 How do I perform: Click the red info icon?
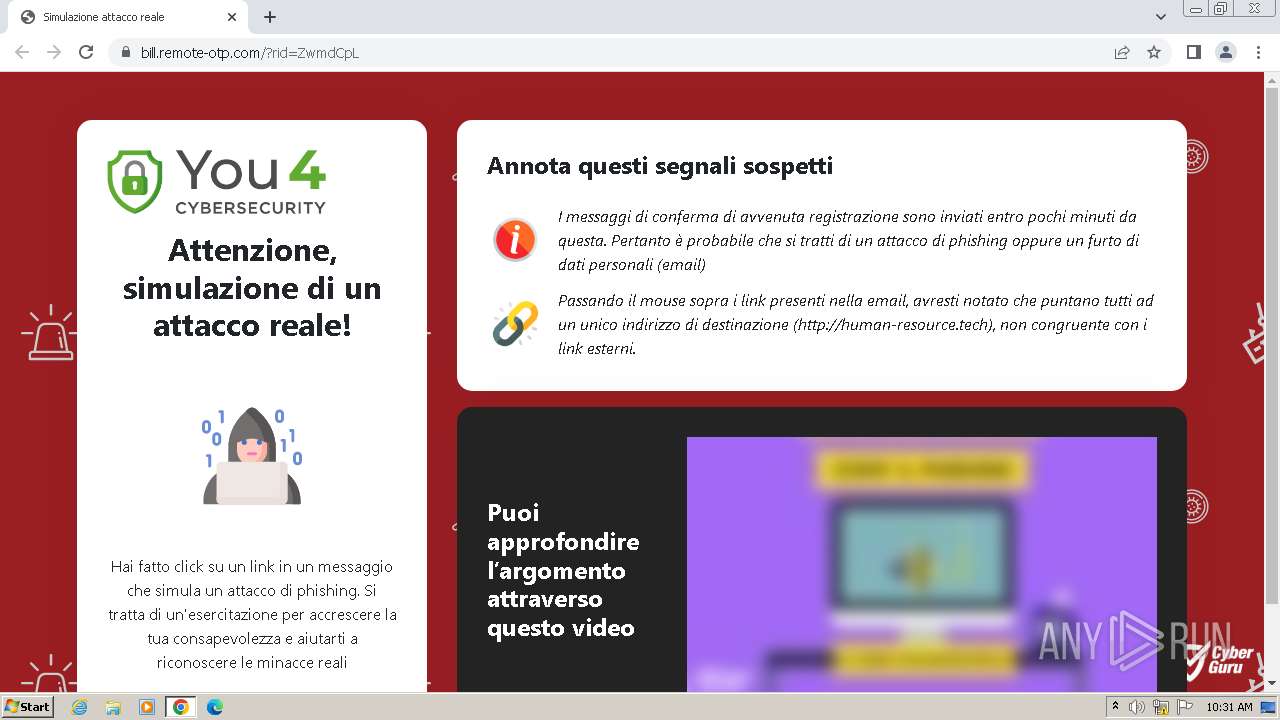tap(515, 240)
